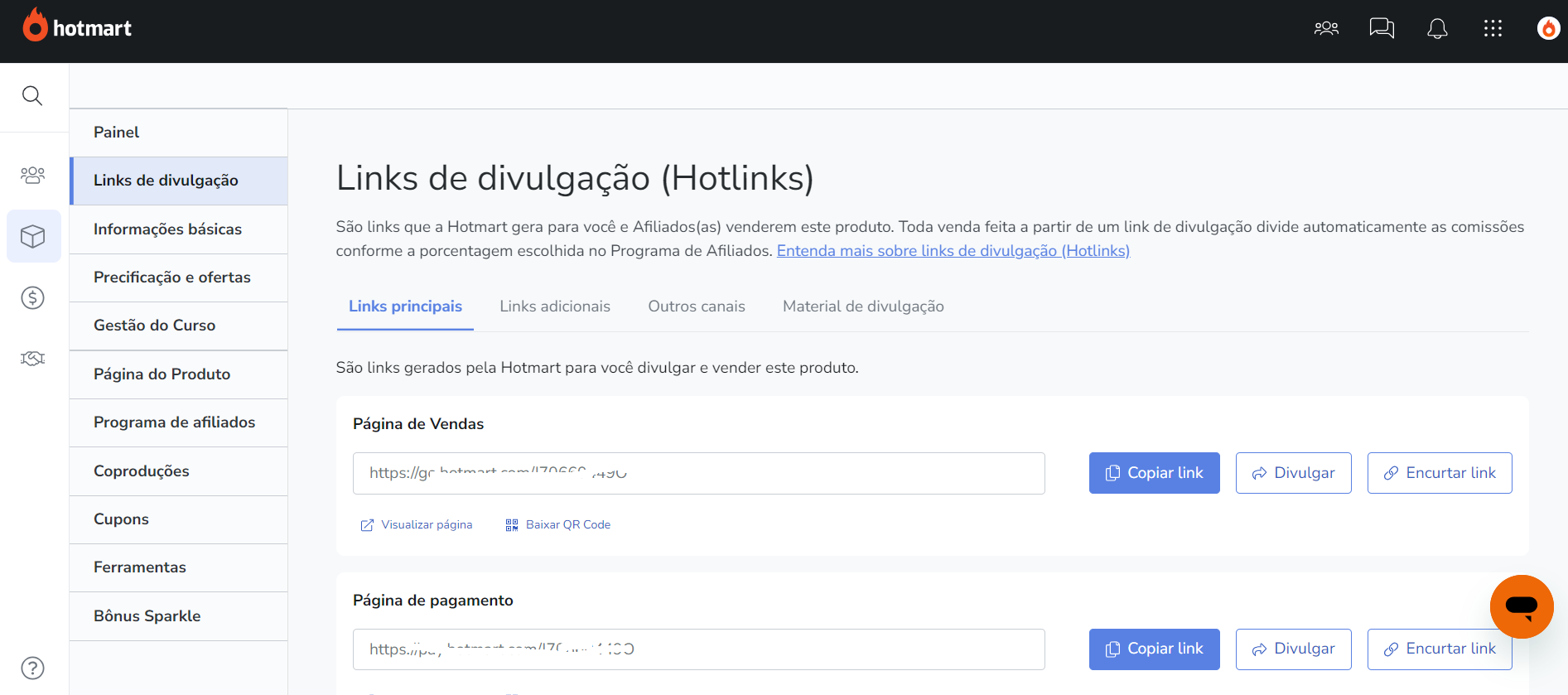Open the profile avatar menu

pyautogui.click(x=1548, y=28)
